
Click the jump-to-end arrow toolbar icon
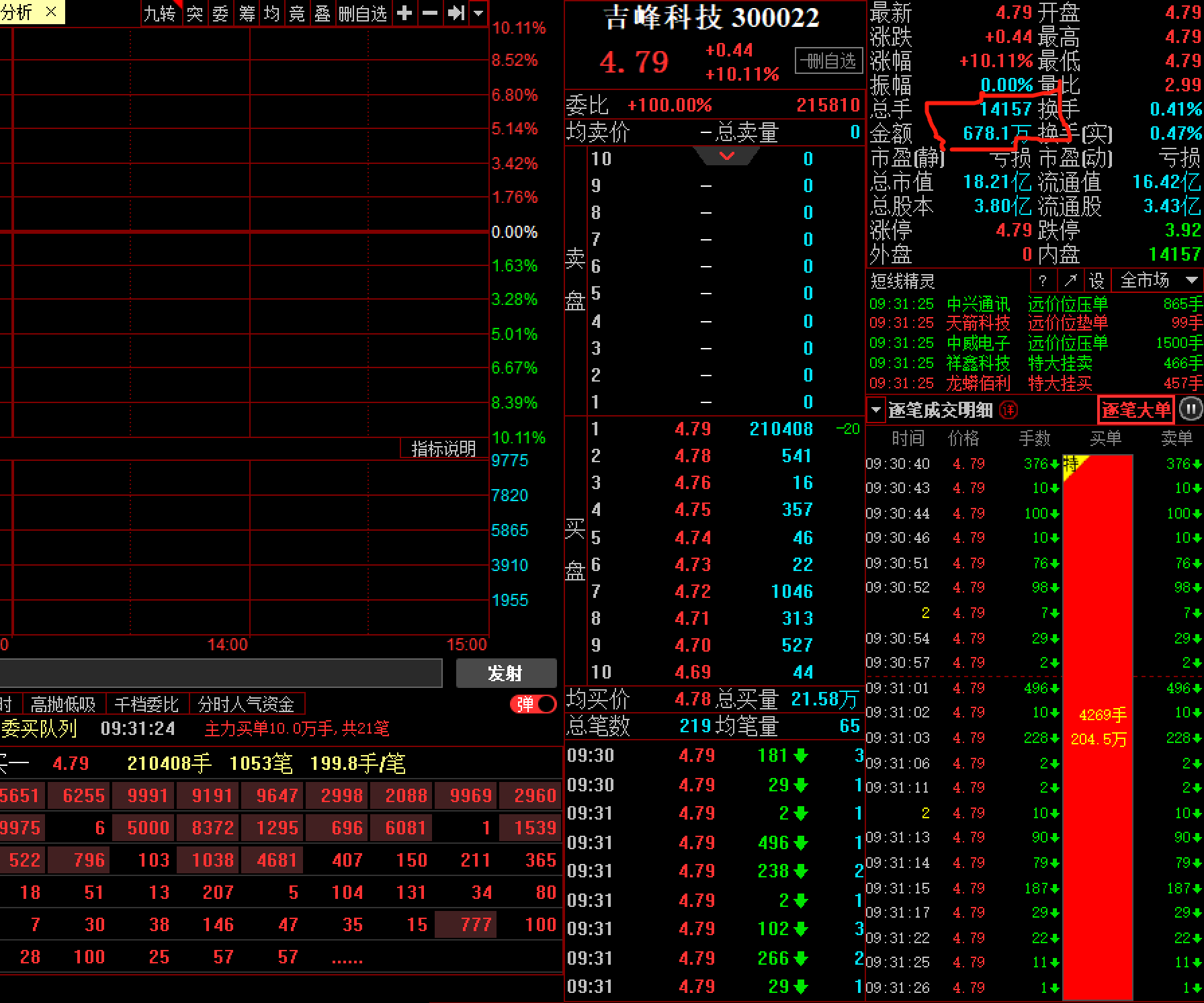pyautogui.click(x=456, y=13)
